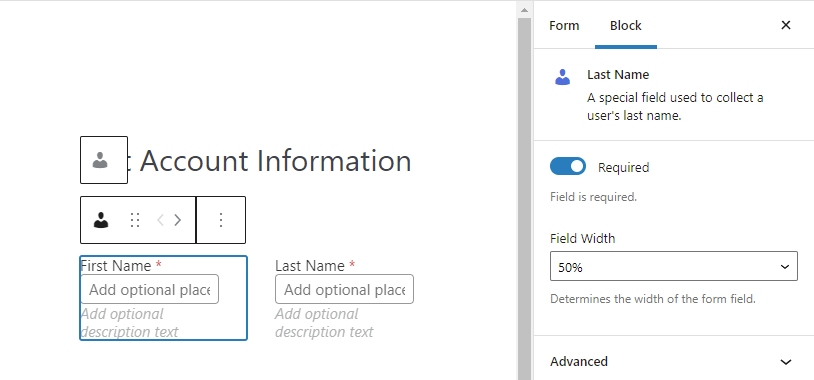Click the gray person icon beside the heading
Screen dimensions: 814x380
point(100,160)
